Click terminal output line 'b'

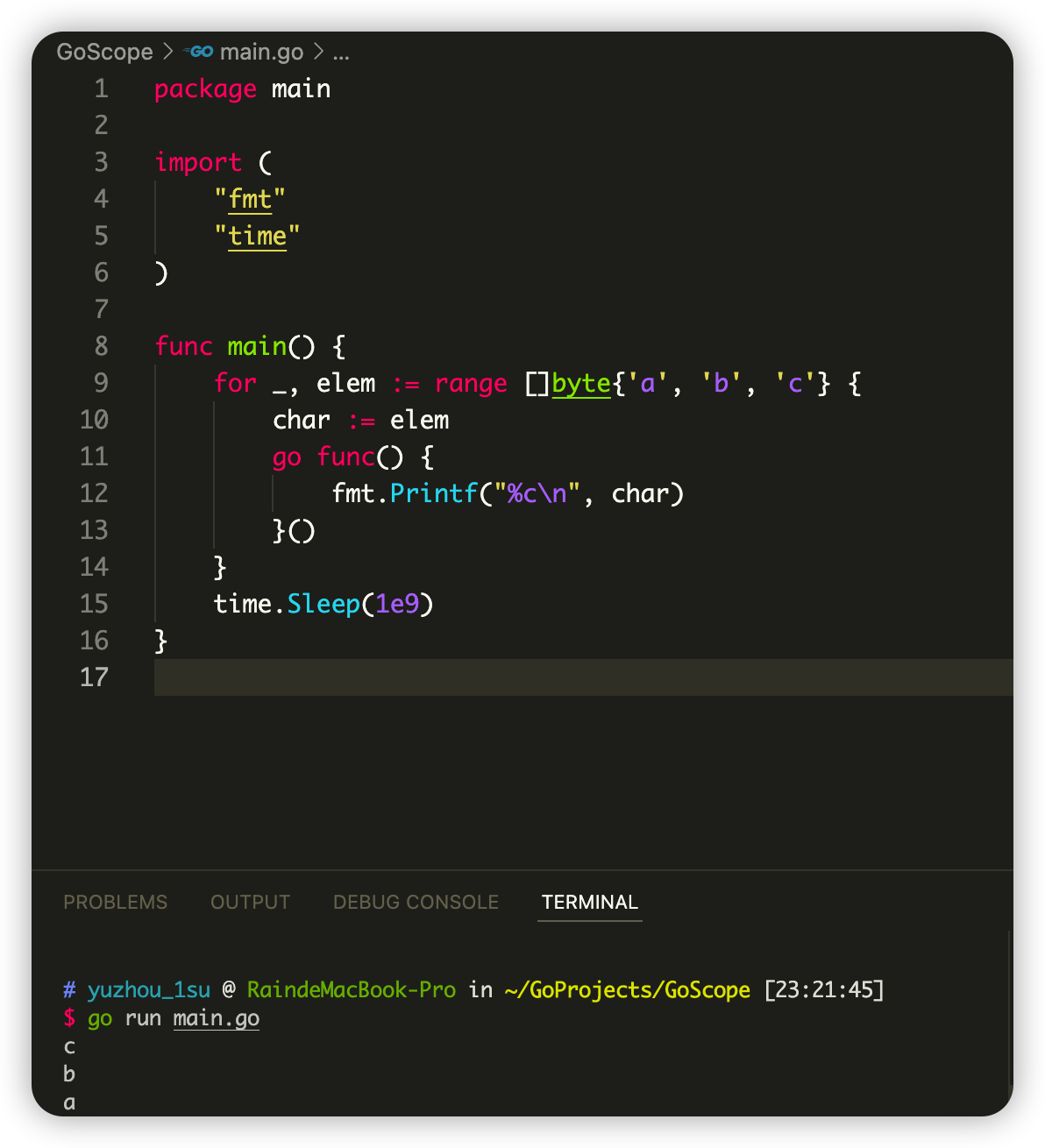69,1074
